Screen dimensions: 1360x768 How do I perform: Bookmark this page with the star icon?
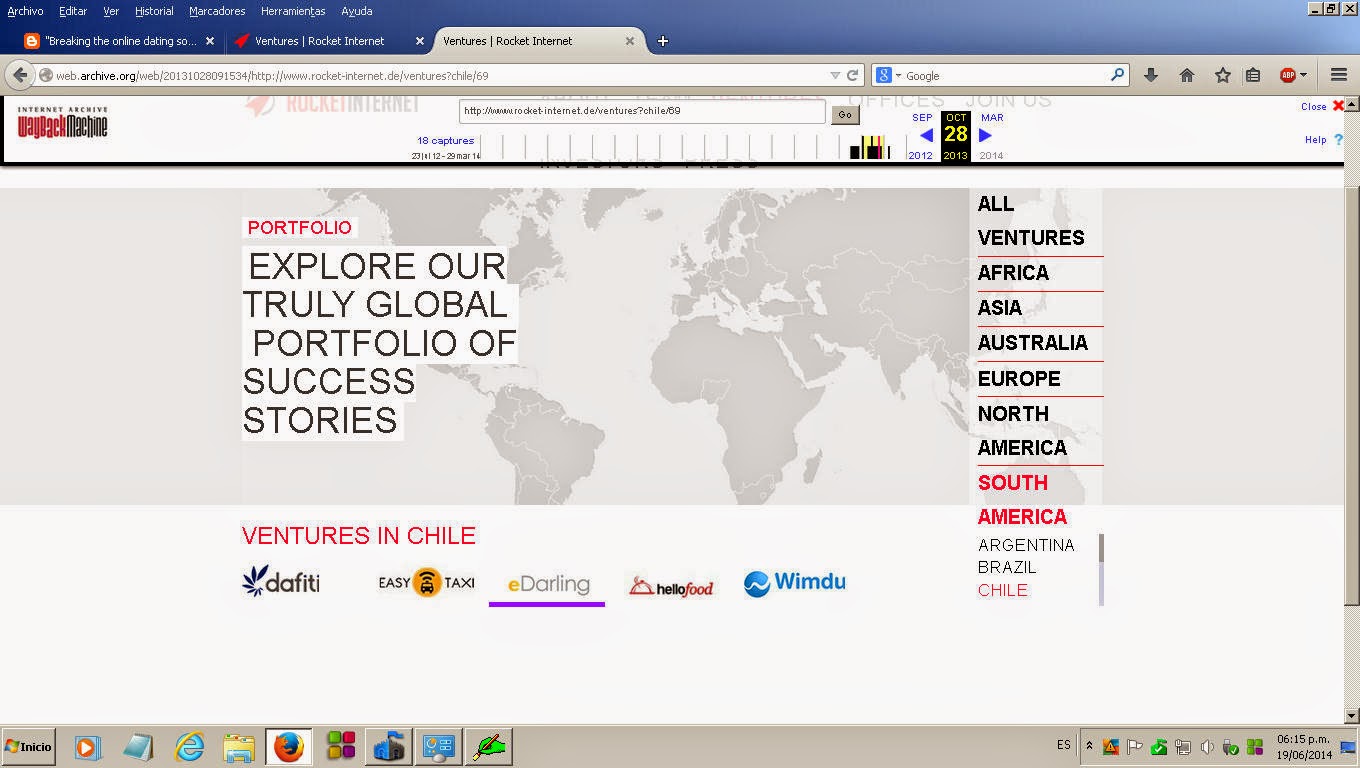[x=1222, y=75]
